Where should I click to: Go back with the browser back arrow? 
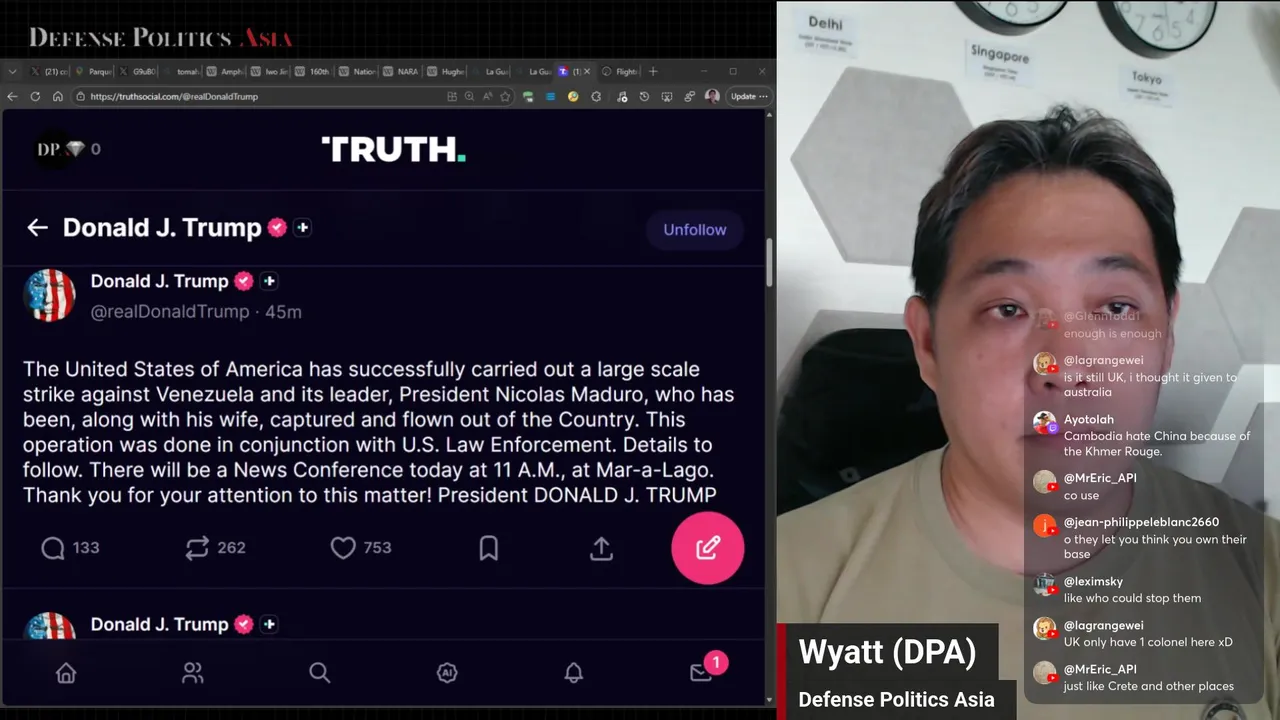tap(12, 97)
